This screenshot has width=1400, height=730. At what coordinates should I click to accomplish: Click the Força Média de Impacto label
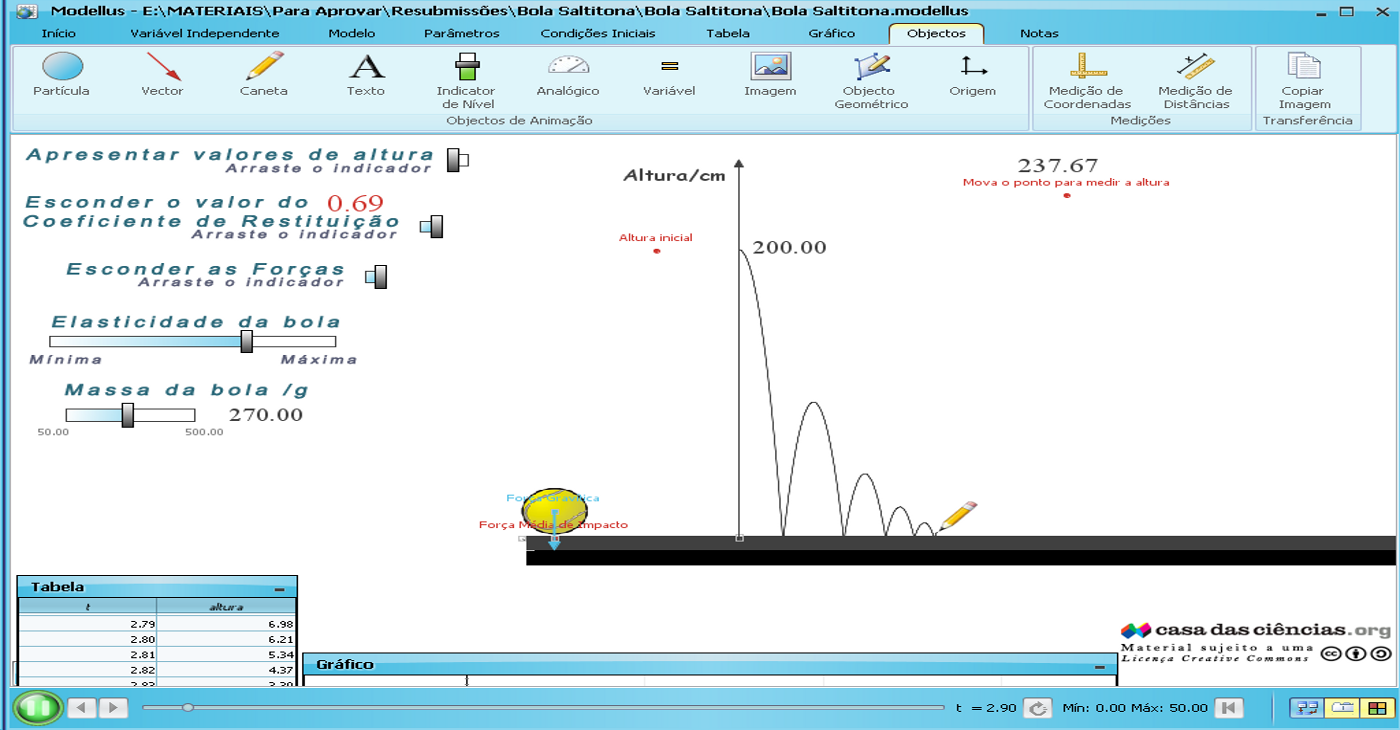coord(553,525)
